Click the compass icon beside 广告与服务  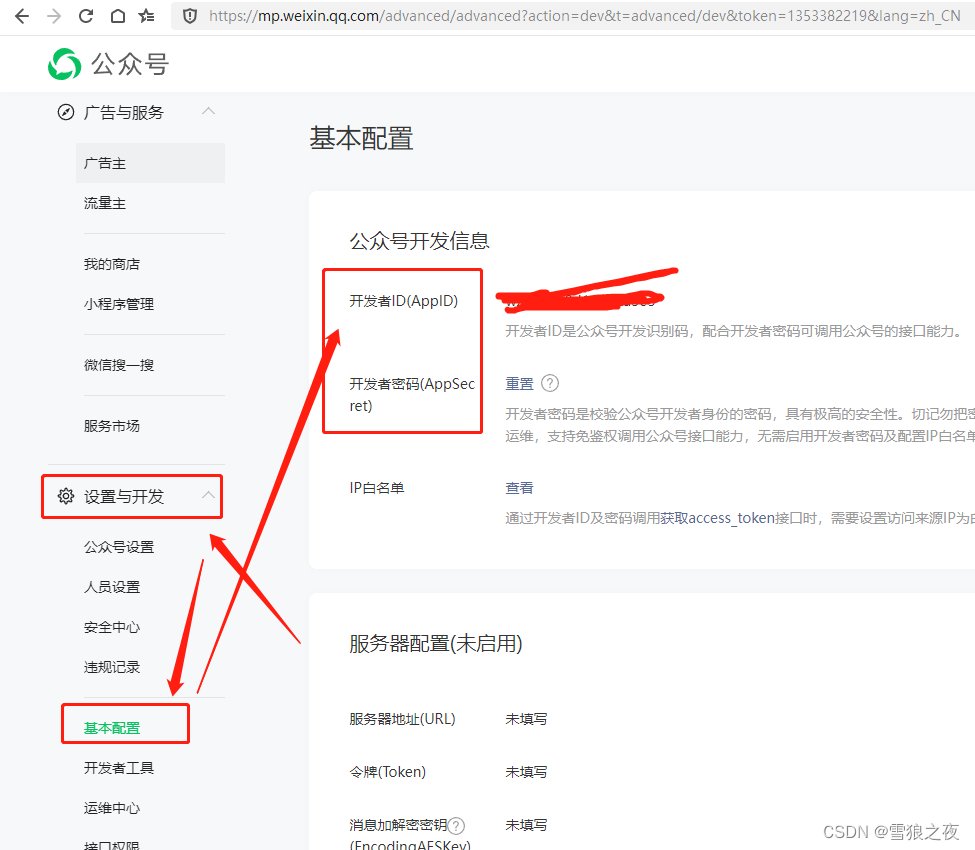pyautogui.click(x=66, y=112)
